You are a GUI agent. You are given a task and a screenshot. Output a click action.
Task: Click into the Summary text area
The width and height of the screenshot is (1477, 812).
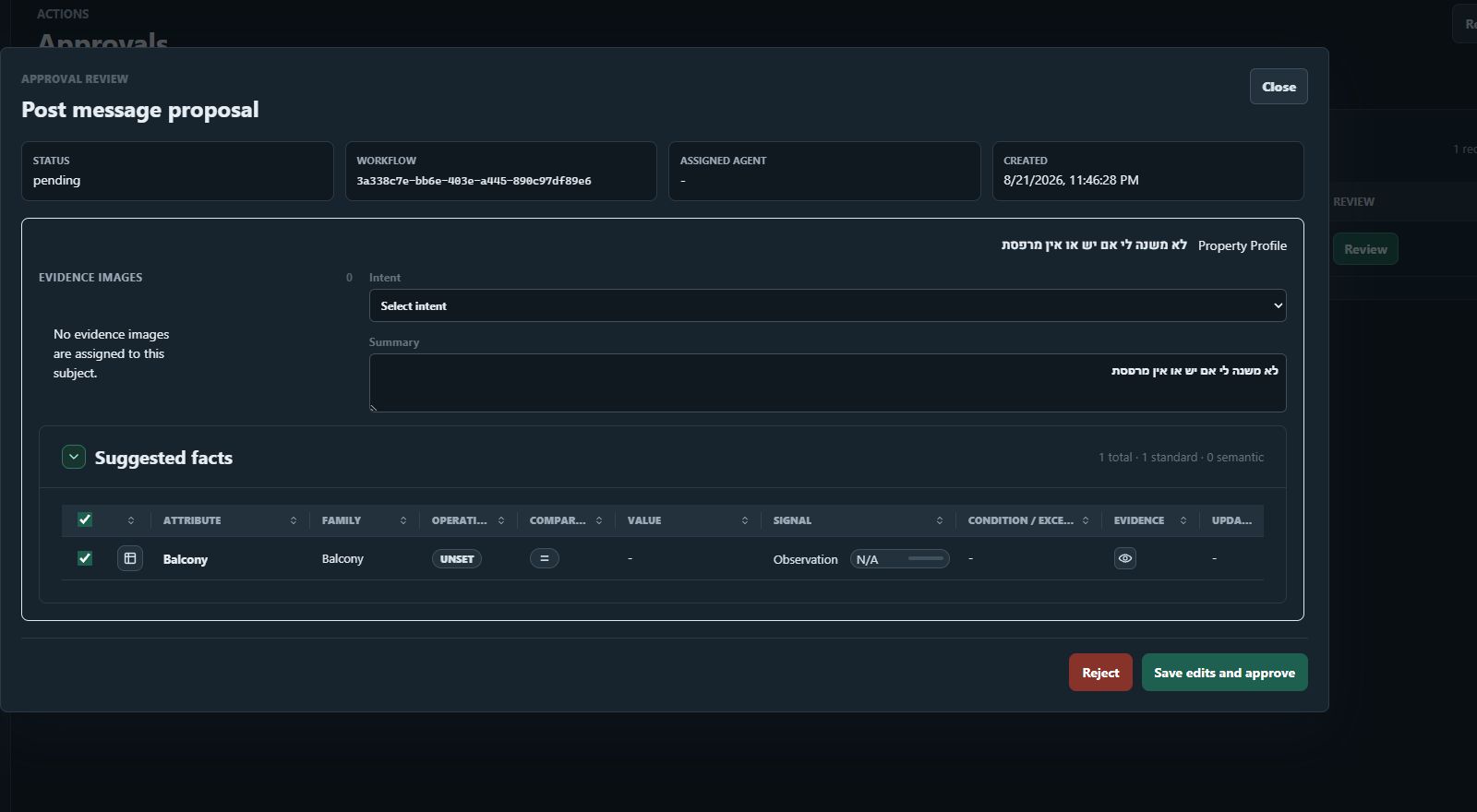827,383
